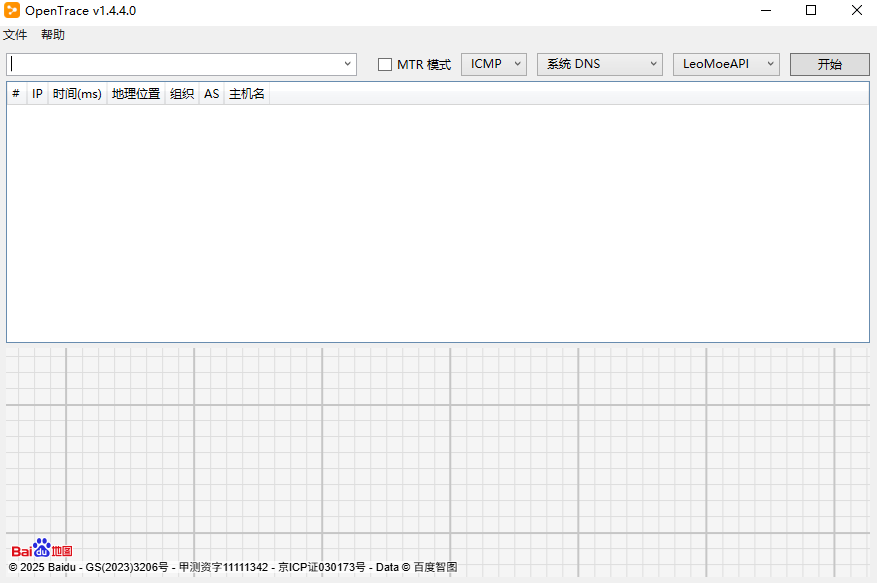This screenshot has width=877, height=583.
Task: Click the # column header
Action: 16,94
